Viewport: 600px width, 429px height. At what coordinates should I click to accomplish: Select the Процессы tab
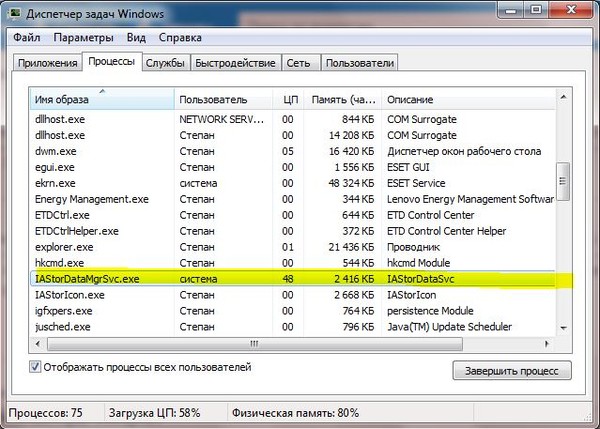pos(112,62)
